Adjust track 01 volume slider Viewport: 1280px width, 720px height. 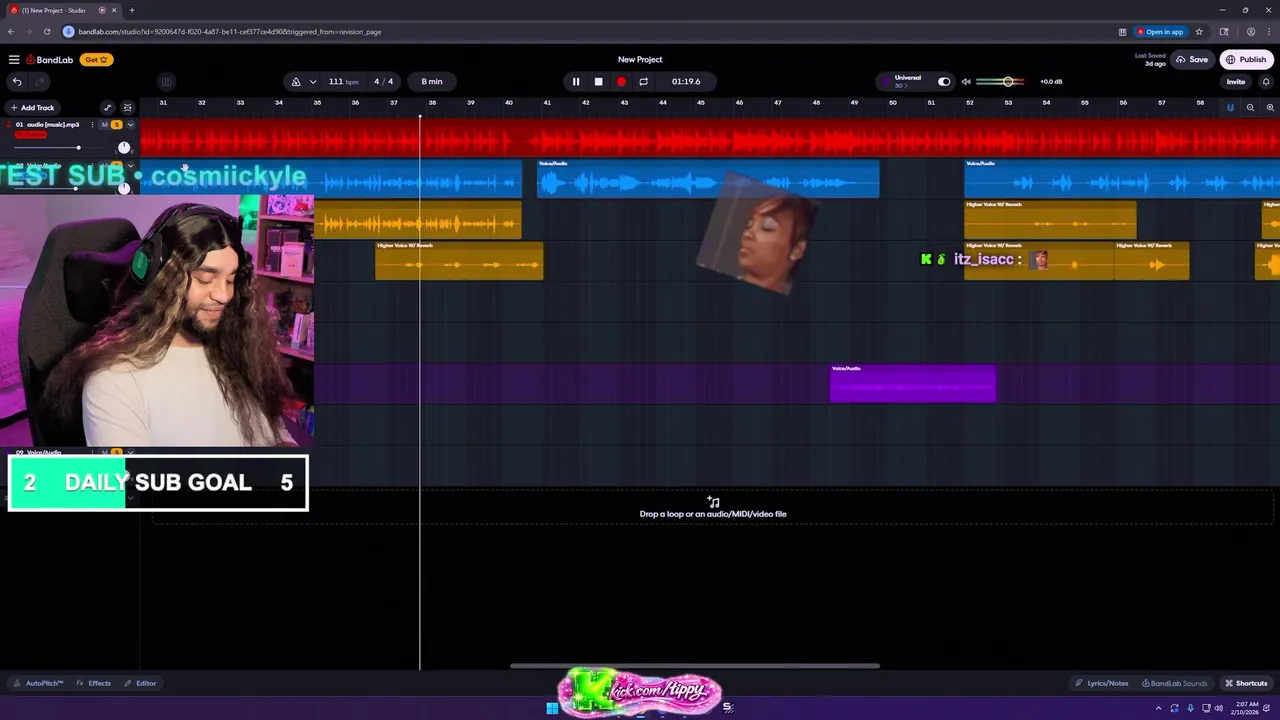pyautogui.click(x=78, y=148)
